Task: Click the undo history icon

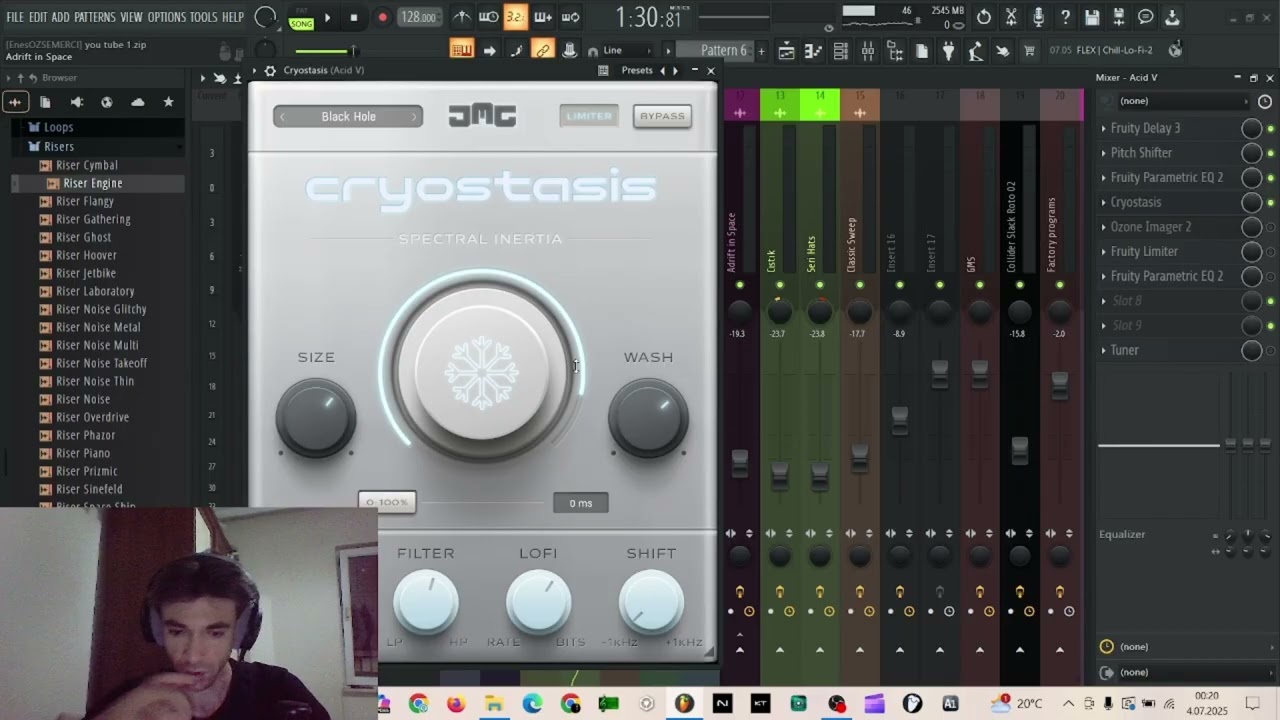Action: pyautogui.click(x=984, y=17)
